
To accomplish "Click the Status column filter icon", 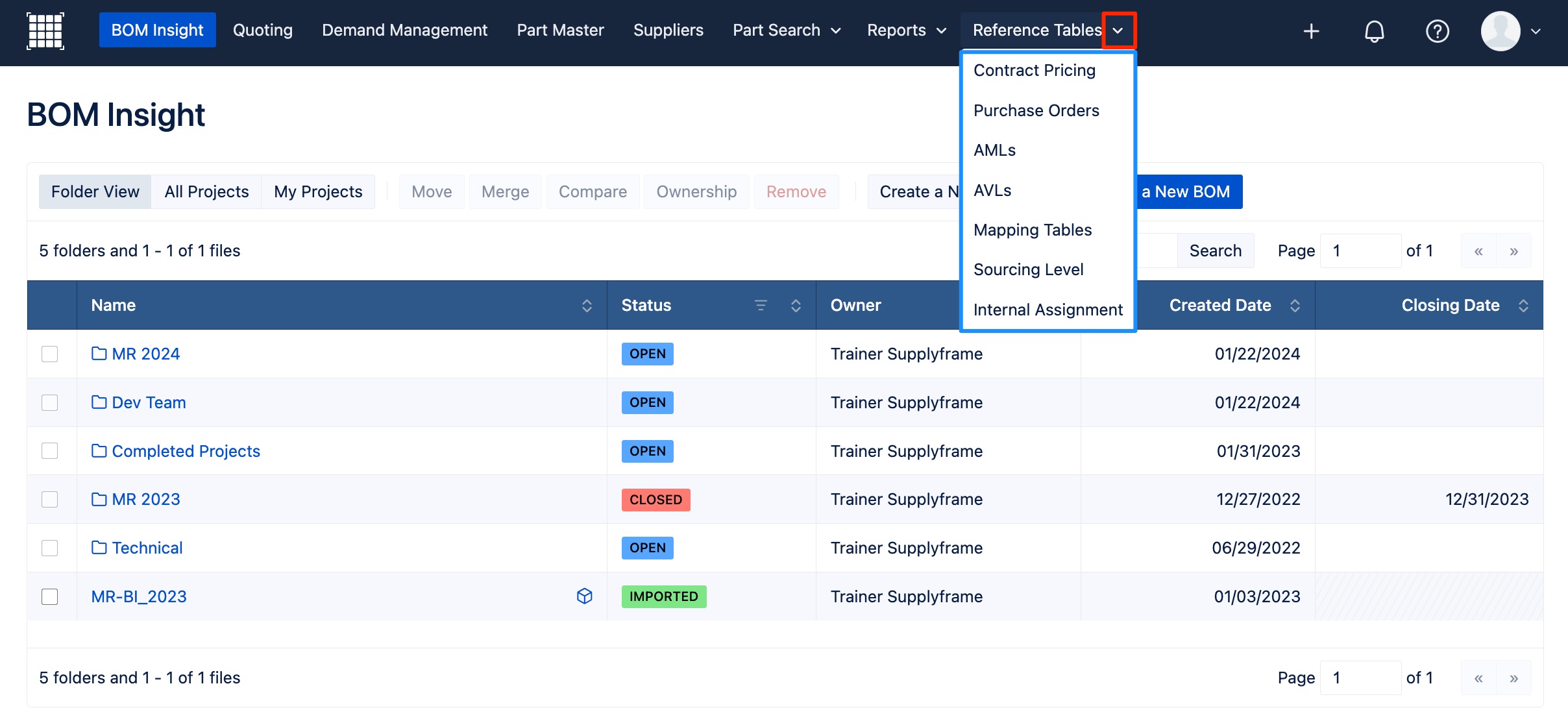I will [x=761, y=305].
